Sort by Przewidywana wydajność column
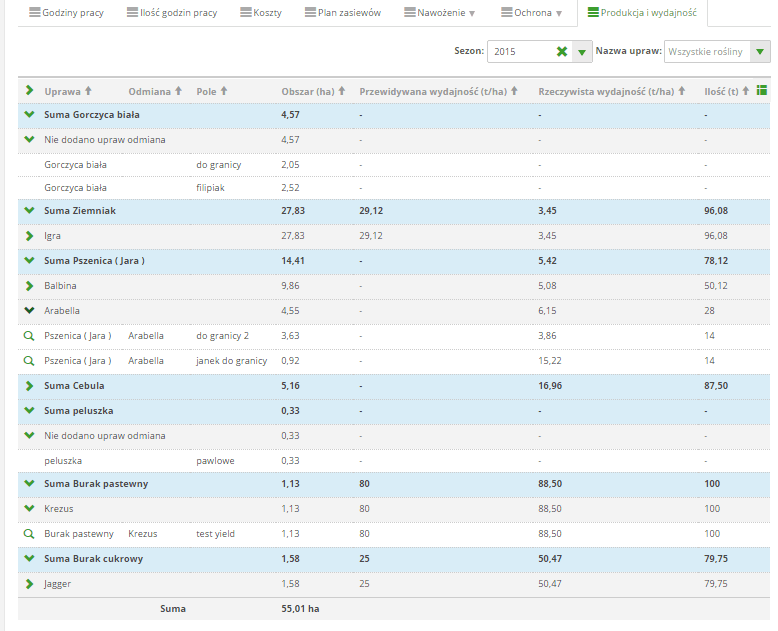The image size is (778, 631). tap(439, 91)
